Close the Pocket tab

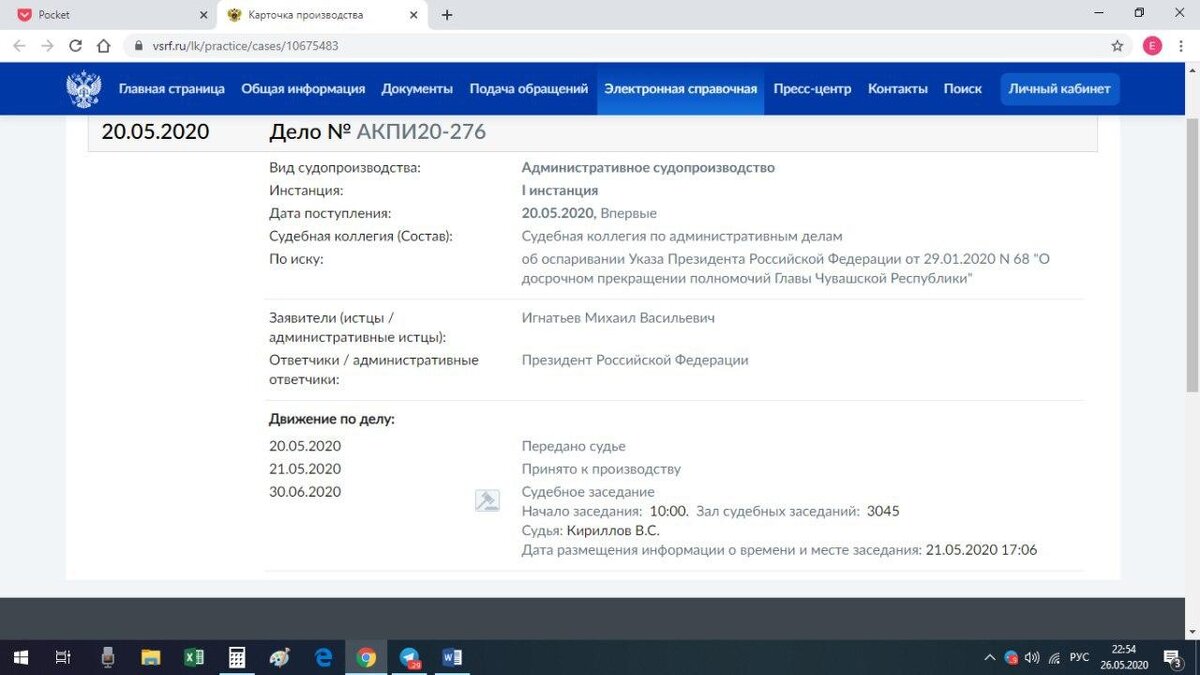click(203, 15)
